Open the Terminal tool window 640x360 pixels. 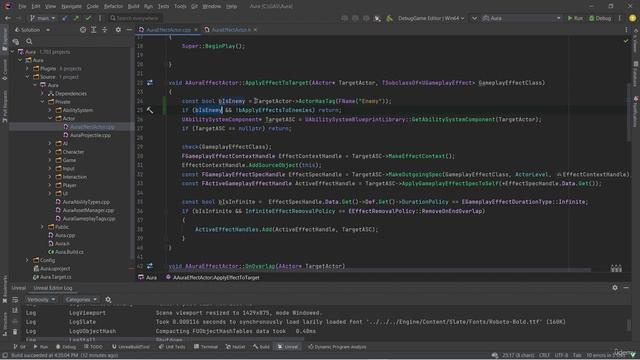(x=206, y=347)
